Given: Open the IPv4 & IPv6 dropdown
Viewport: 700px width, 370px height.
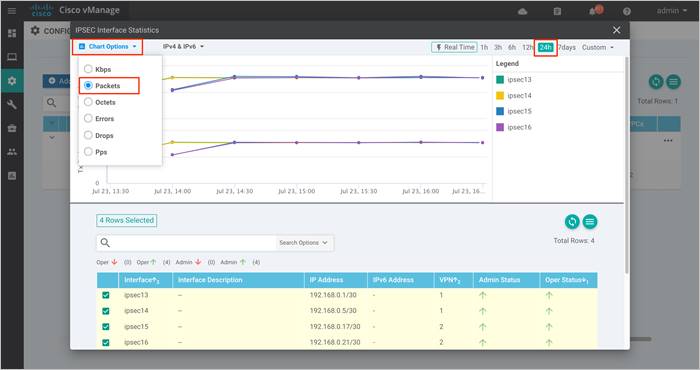Looking at the screenshot, I should click(183, 46).
